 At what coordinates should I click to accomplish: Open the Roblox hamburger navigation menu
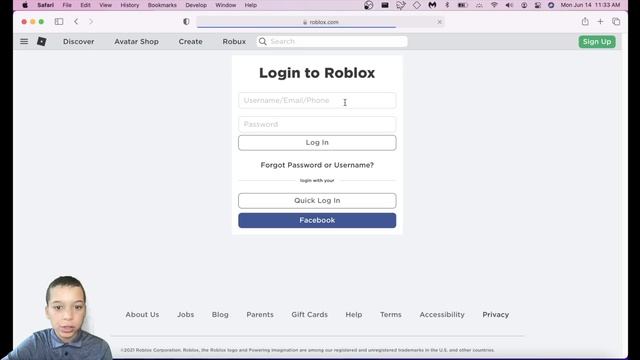pyautogui.click(x=24, y=41)
